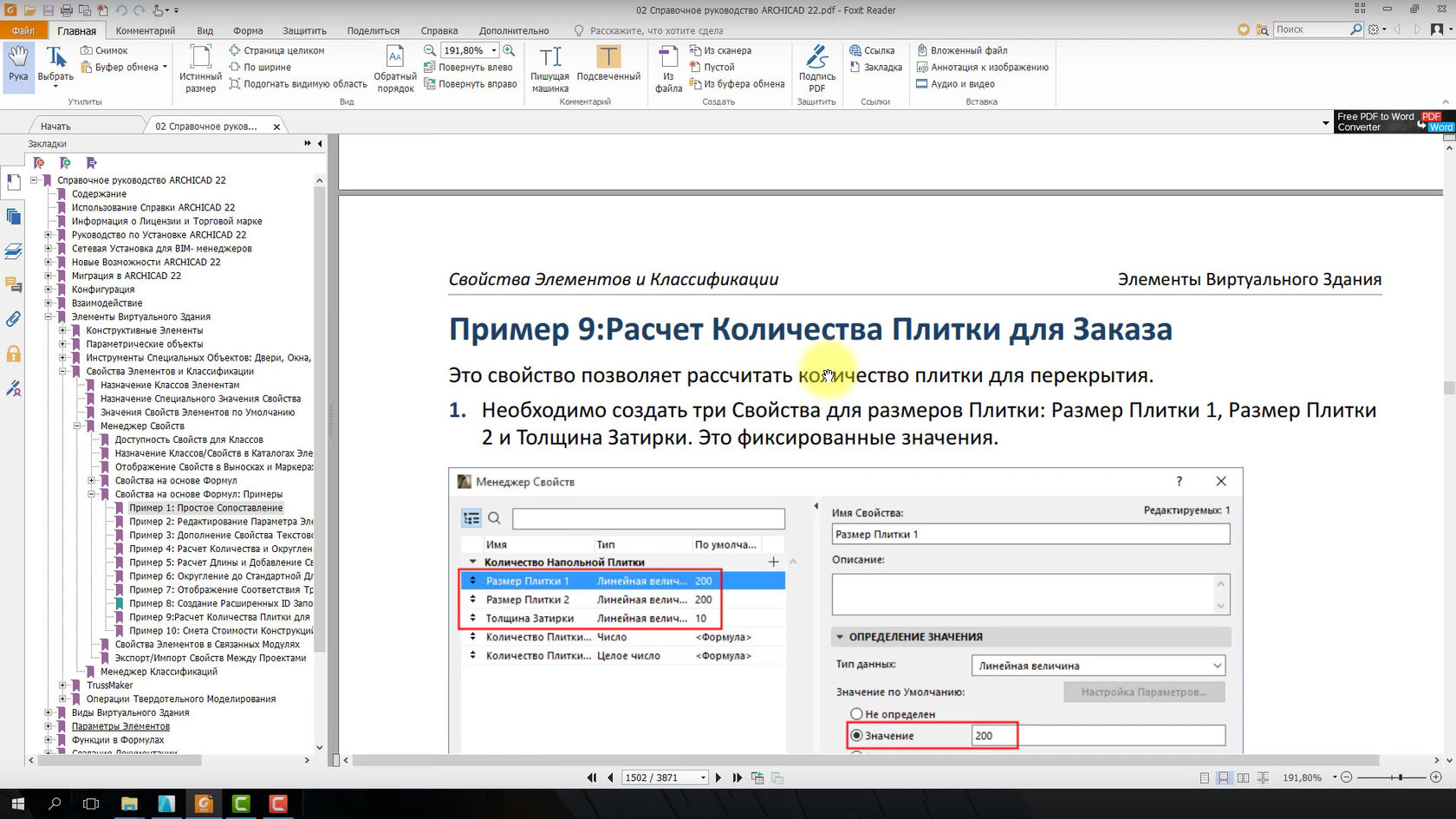Collapse the 'Менеджер Свойств' bookmark node
The image size is (1456, 819).
point(77,426)
